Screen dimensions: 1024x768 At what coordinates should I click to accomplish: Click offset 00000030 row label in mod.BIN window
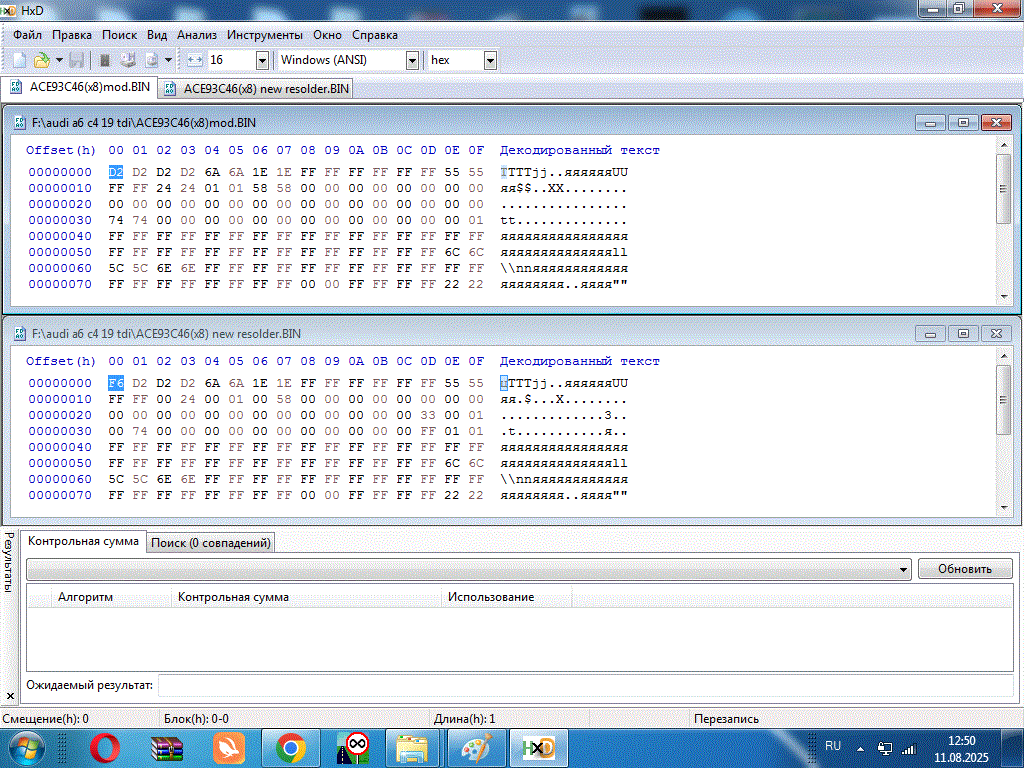[60, 220]
